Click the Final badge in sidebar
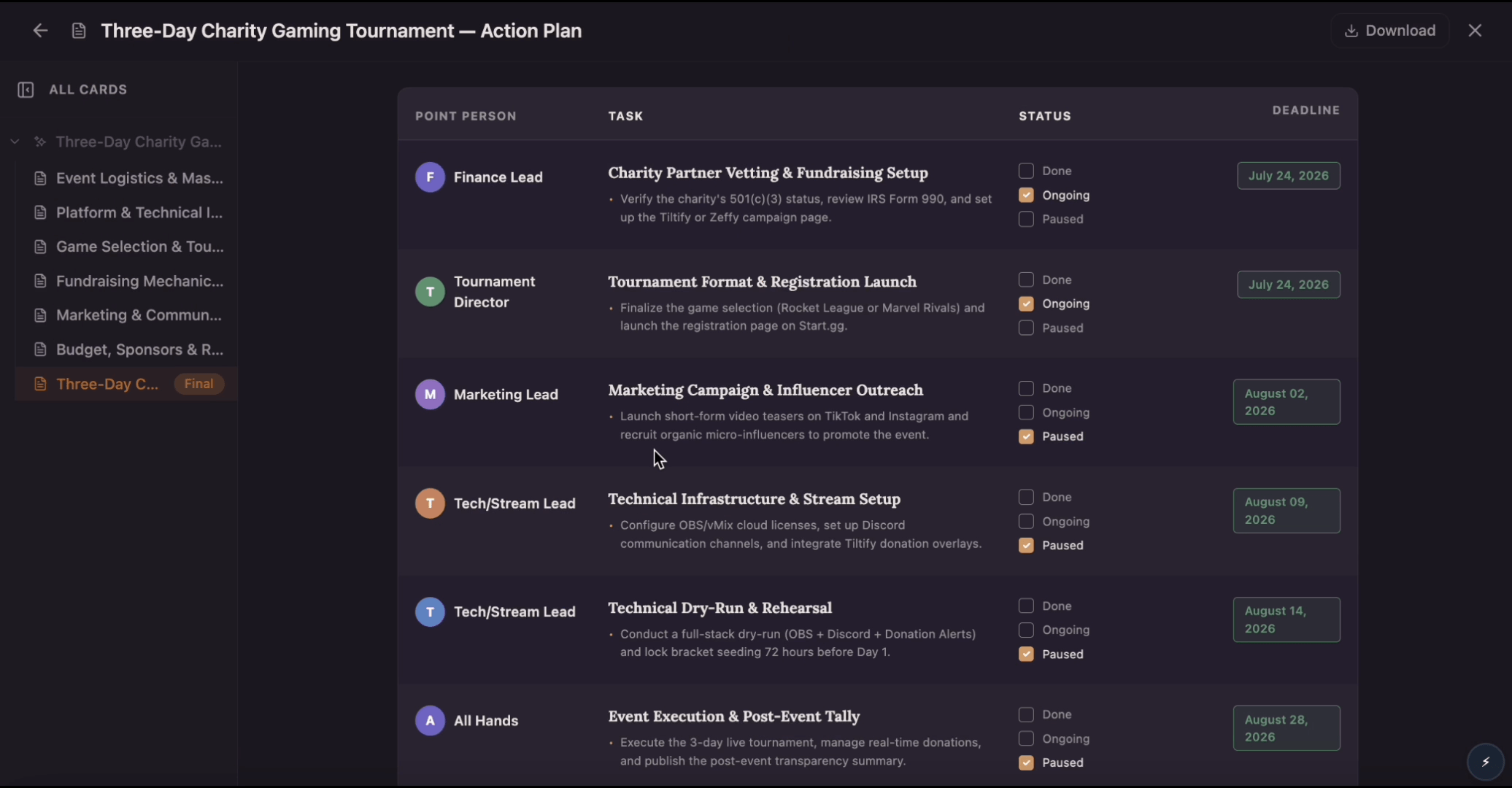 (x=198, y=384)
